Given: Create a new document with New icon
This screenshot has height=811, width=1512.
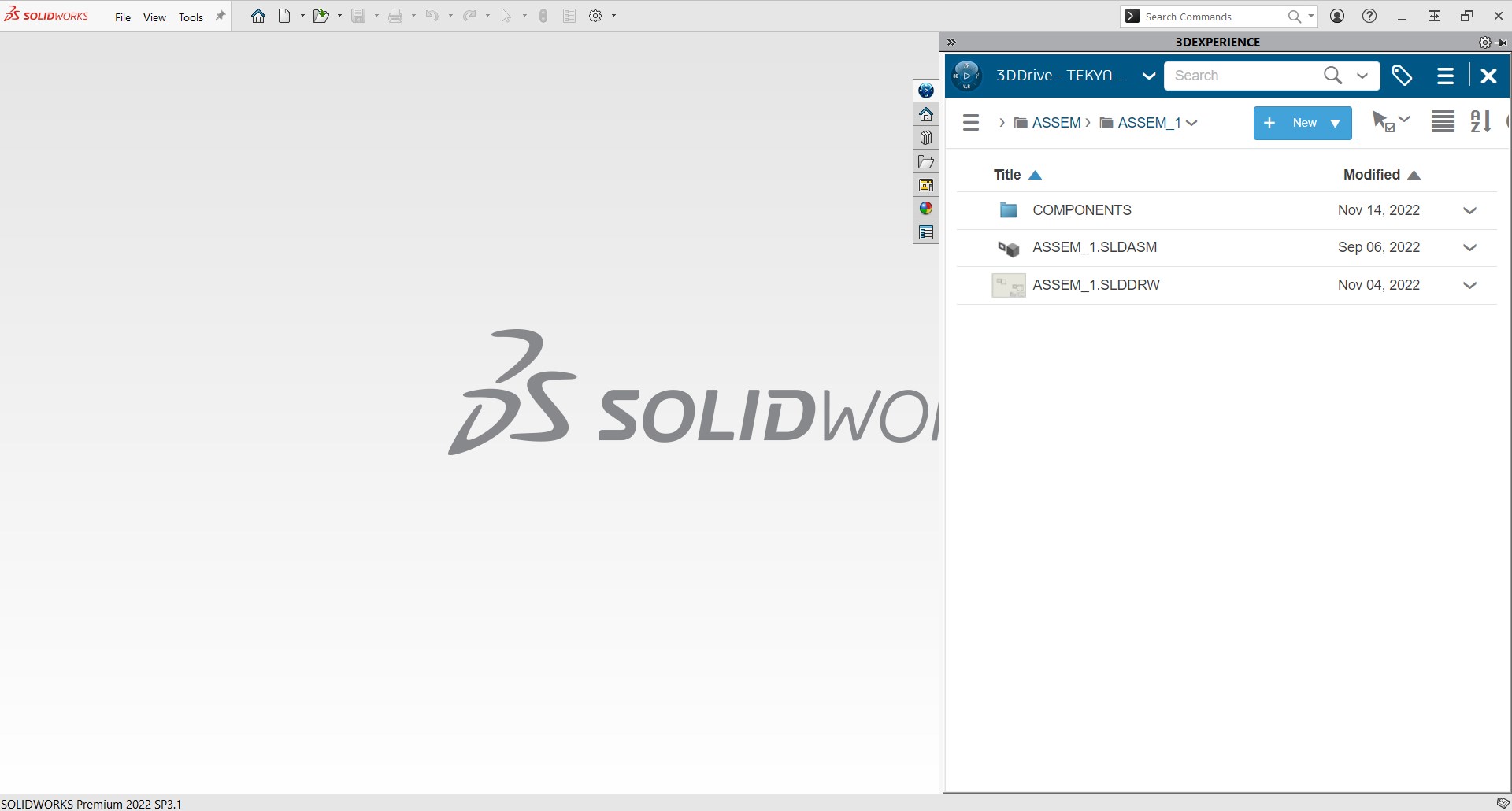Looking at the screenshot, I should coord(284,16).
